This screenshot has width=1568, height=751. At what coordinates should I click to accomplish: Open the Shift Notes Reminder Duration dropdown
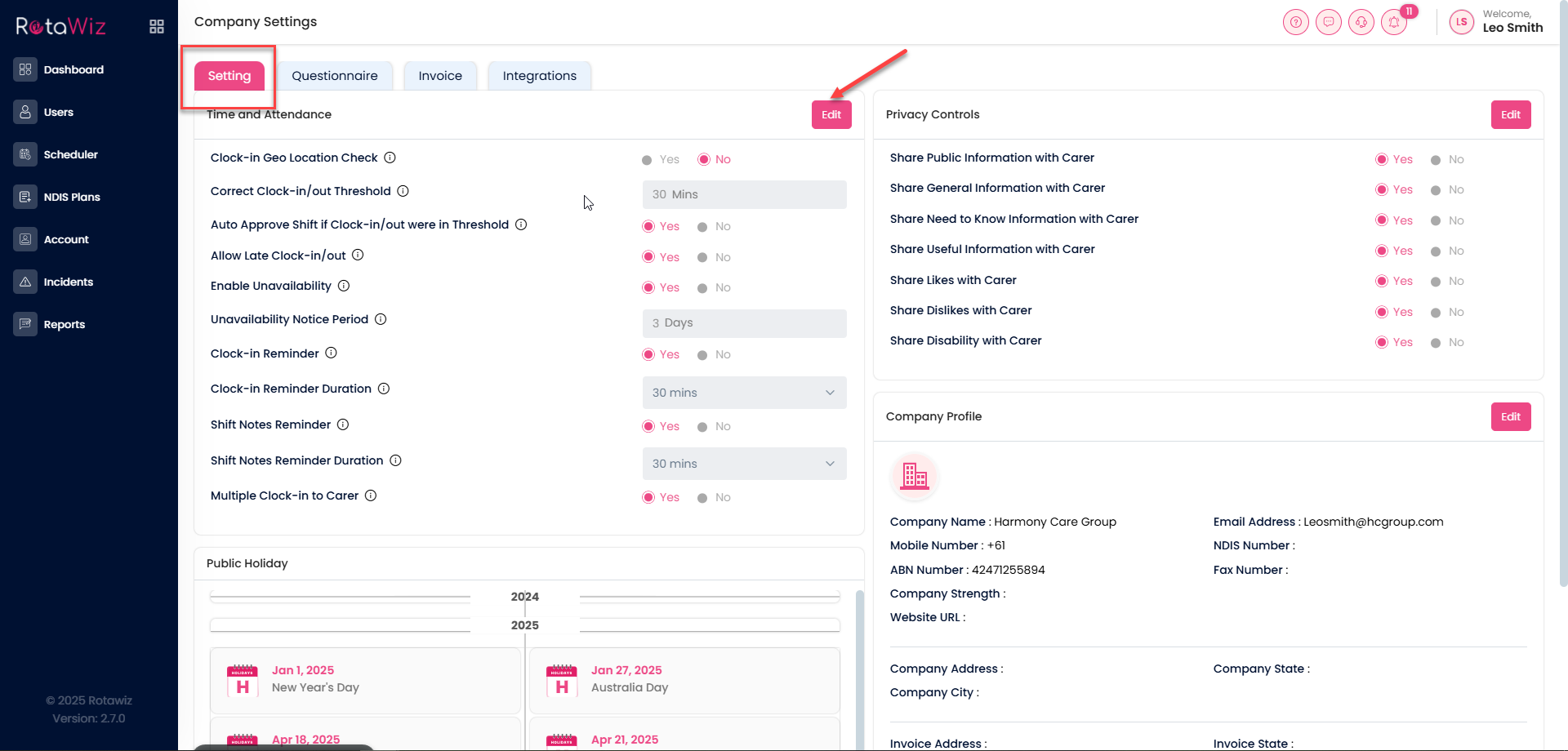pos(744,464)
